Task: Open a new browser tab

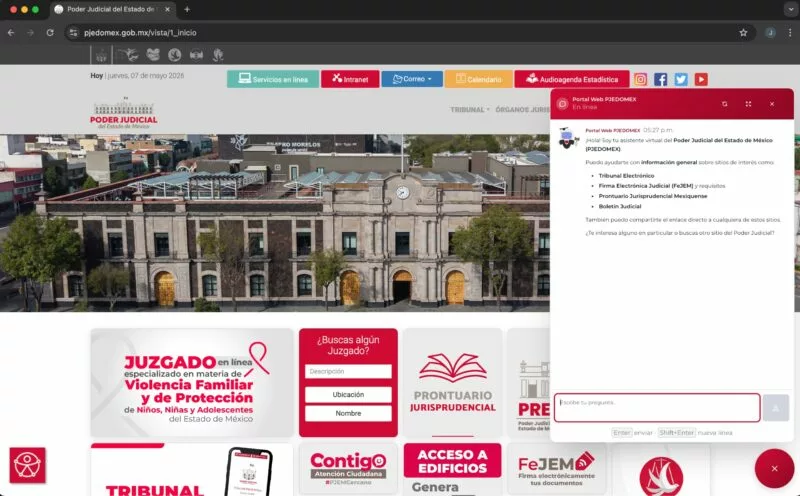Action: coord(187,9)
